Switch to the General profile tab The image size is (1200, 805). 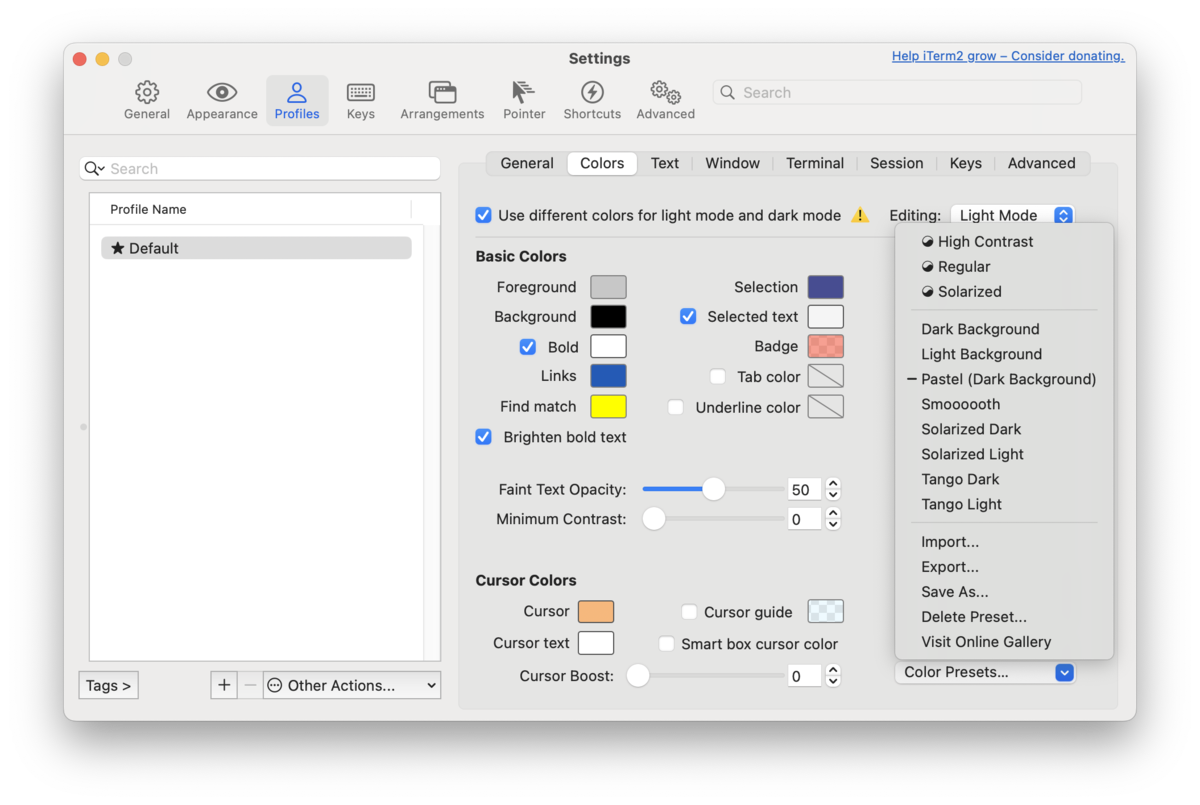click(527, 163)
